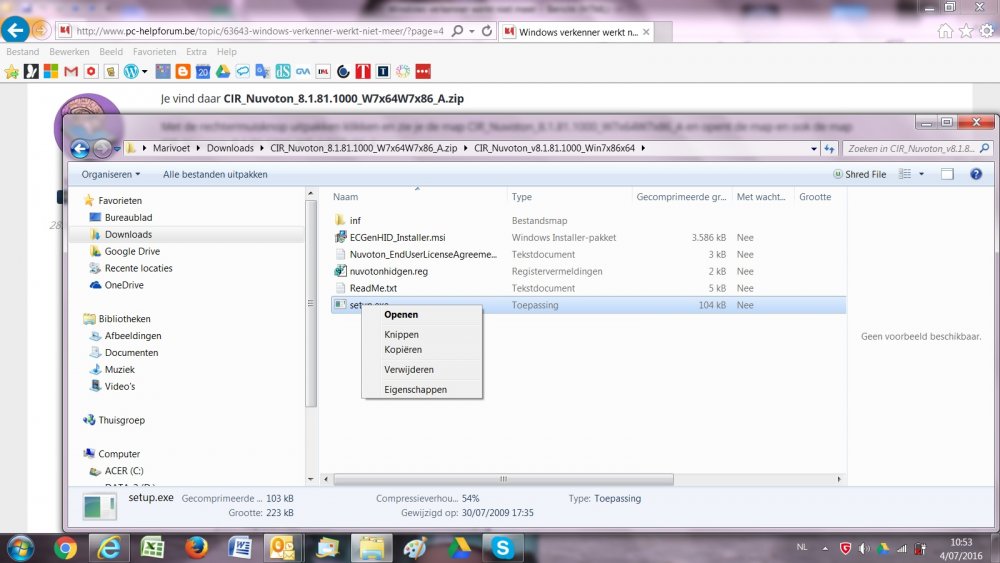
Task: Open the Extra menu in IE
Action: 196,52
